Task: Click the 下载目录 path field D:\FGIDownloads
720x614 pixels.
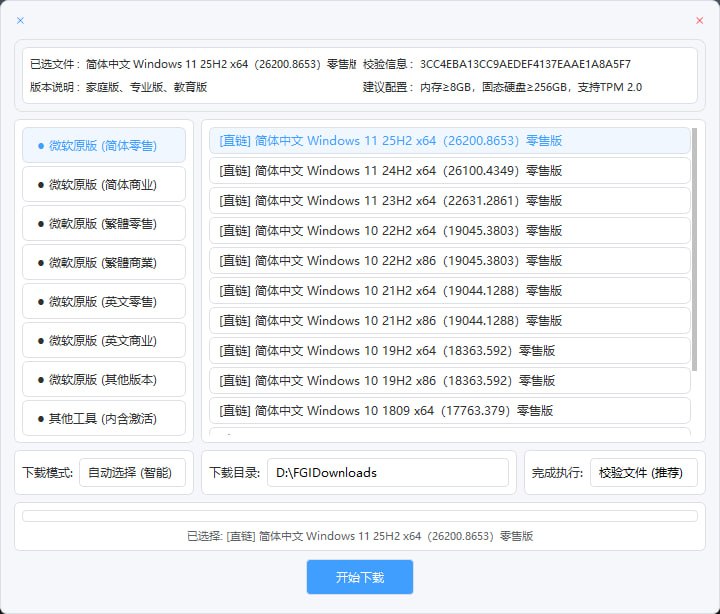Action: [x=388, y=473]
